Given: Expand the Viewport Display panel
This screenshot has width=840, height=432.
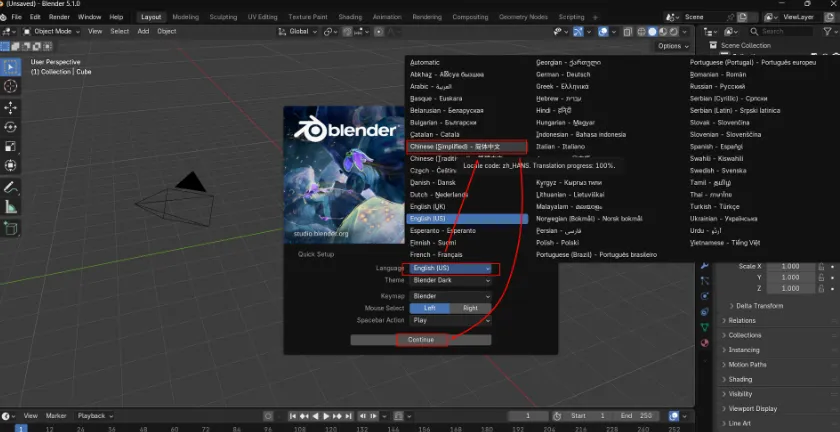Looking at the screenshot, I should [752, 408].
